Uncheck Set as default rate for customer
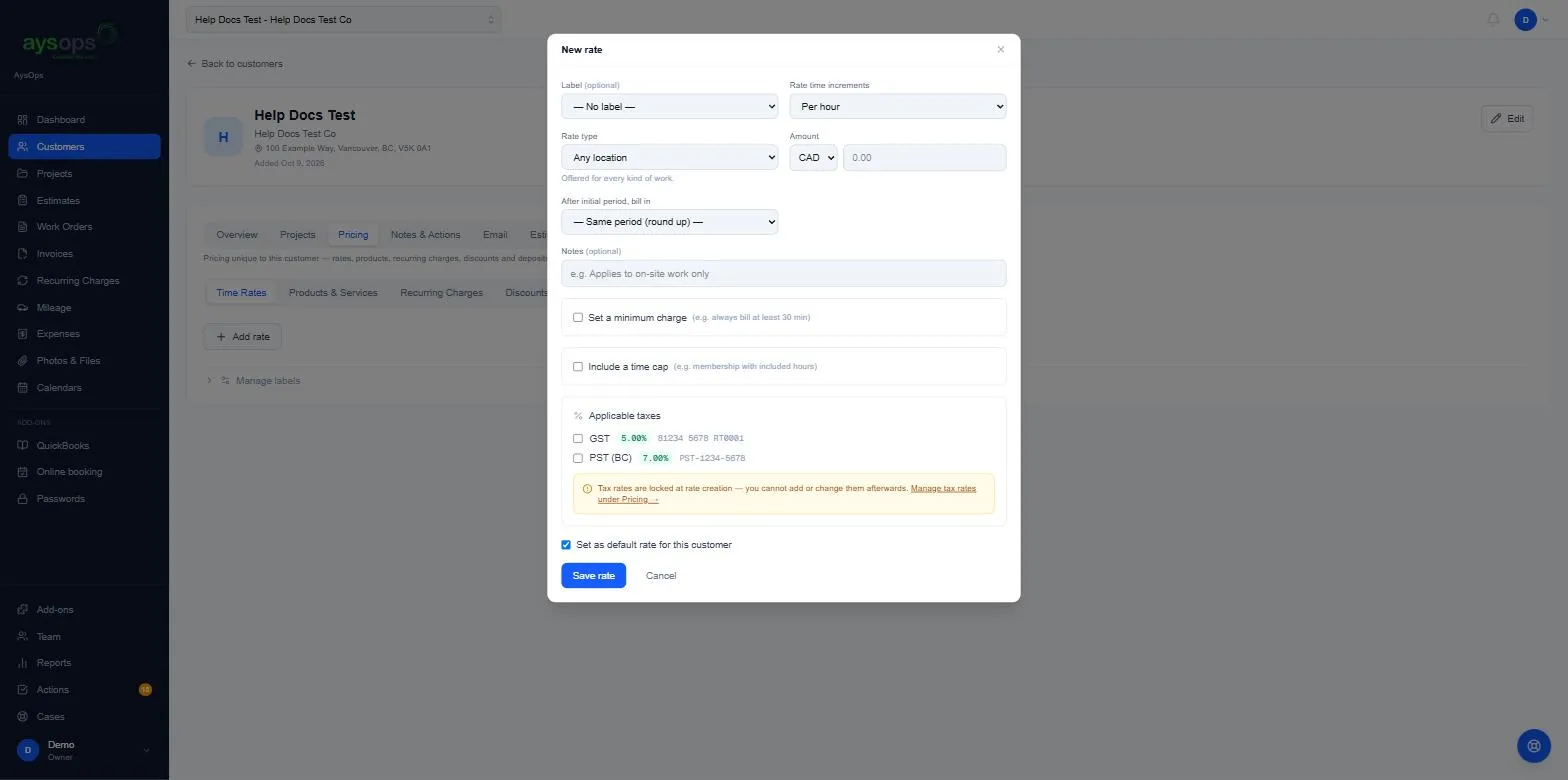The image size is (1568, 780). (566, 545)
